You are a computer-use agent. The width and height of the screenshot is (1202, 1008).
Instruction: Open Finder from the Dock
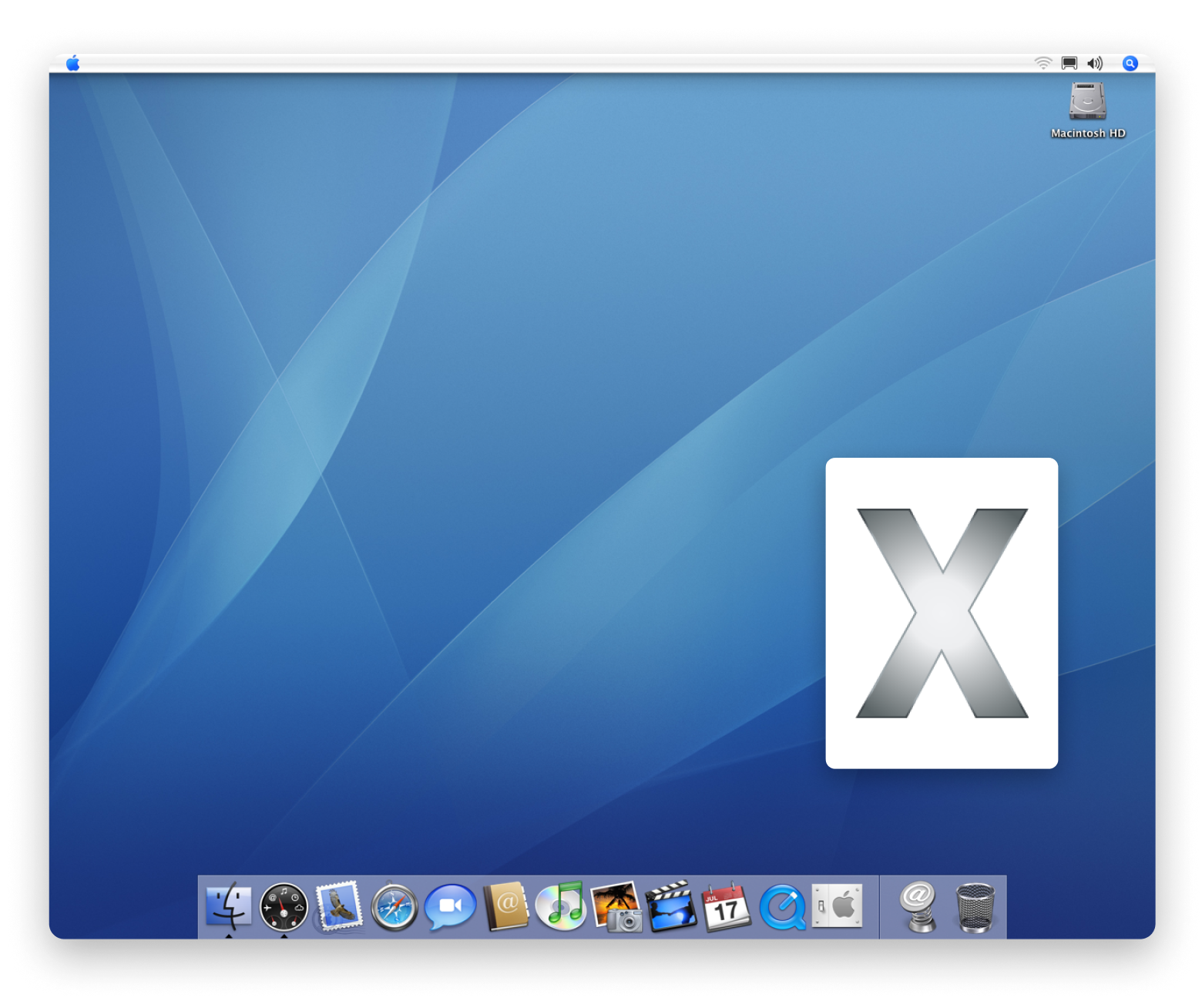pos(229,906)
